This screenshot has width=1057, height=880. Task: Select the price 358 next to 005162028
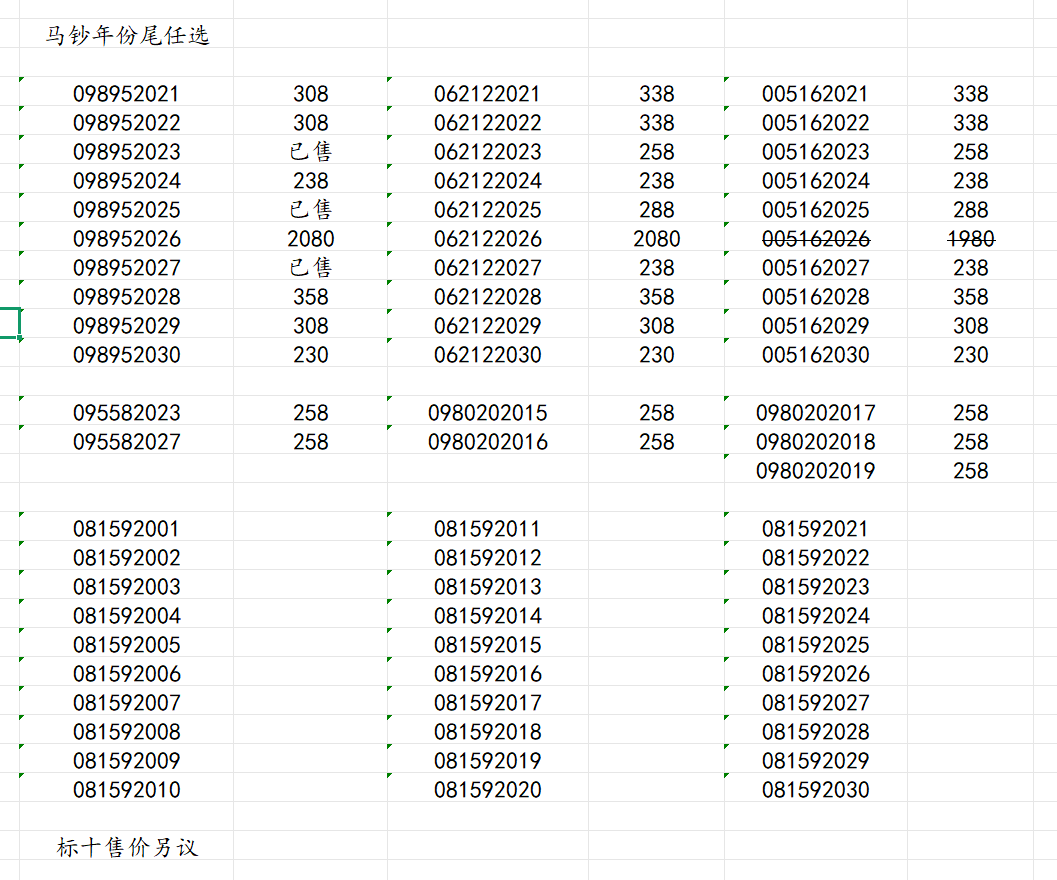tap(970, 297)
